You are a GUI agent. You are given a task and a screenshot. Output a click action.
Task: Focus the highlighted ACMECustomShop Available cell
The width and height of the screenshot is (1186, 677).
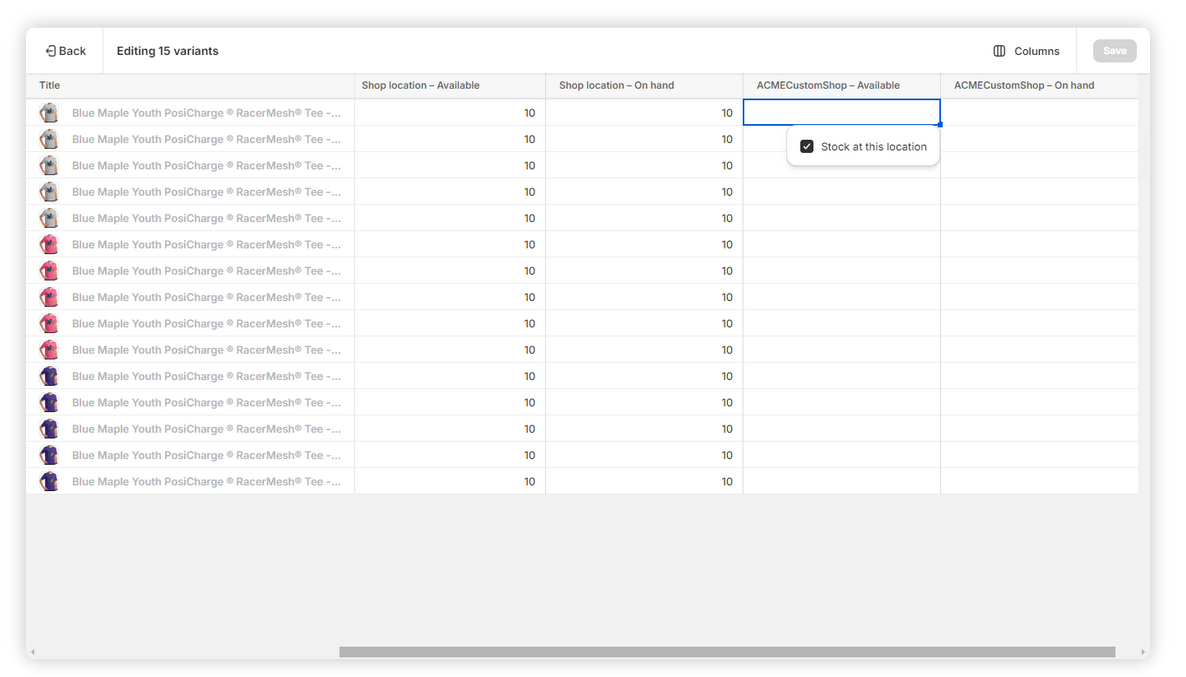(x=841, y=113)
